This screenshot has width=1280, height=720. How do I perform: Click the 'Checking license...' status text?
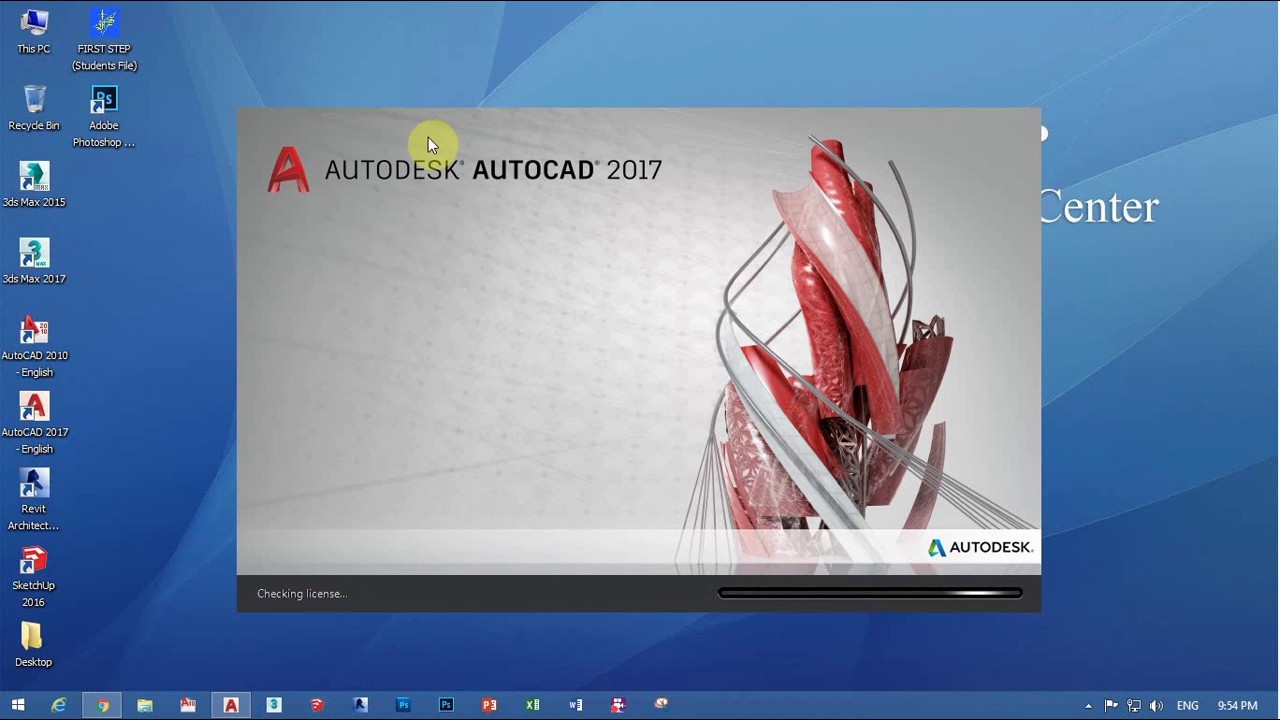click(x=302, y=594)
